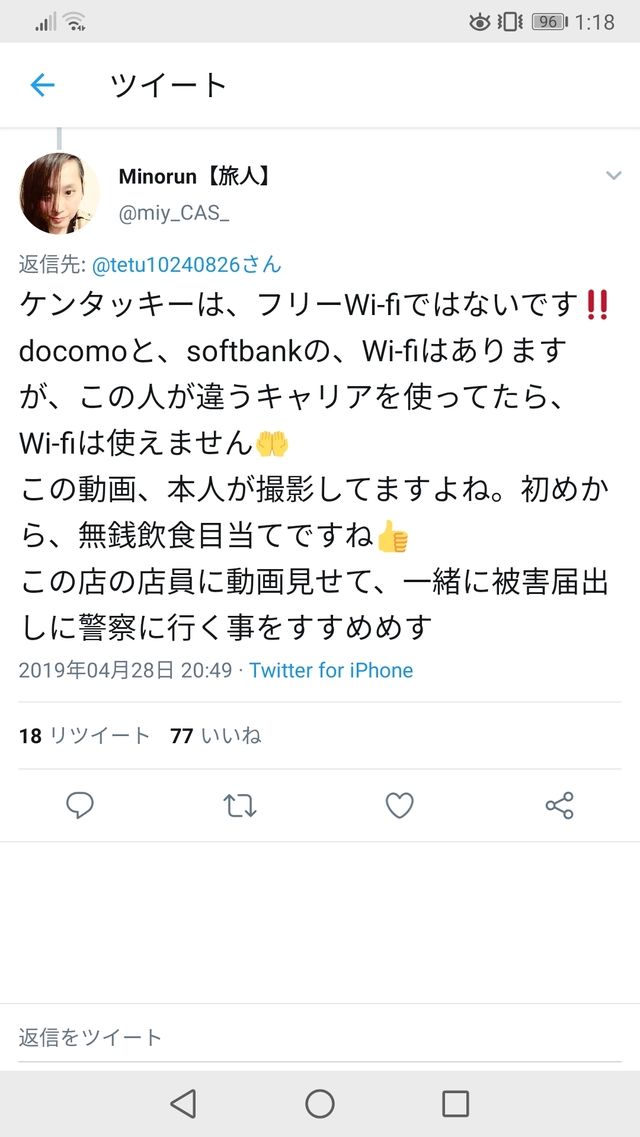Tap the 返信をツイート reply field
640x1137 pixels.
coord(320,1037)
